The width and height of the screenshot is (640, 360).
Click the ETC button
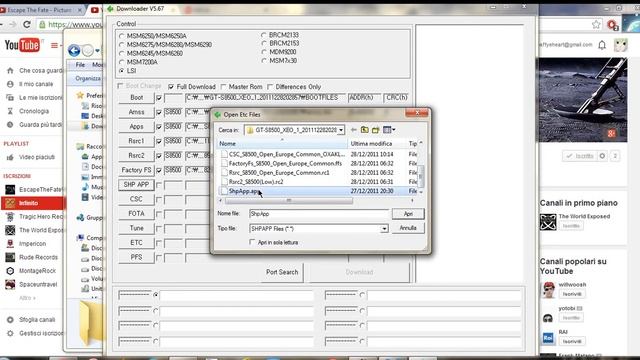[136, 243]
